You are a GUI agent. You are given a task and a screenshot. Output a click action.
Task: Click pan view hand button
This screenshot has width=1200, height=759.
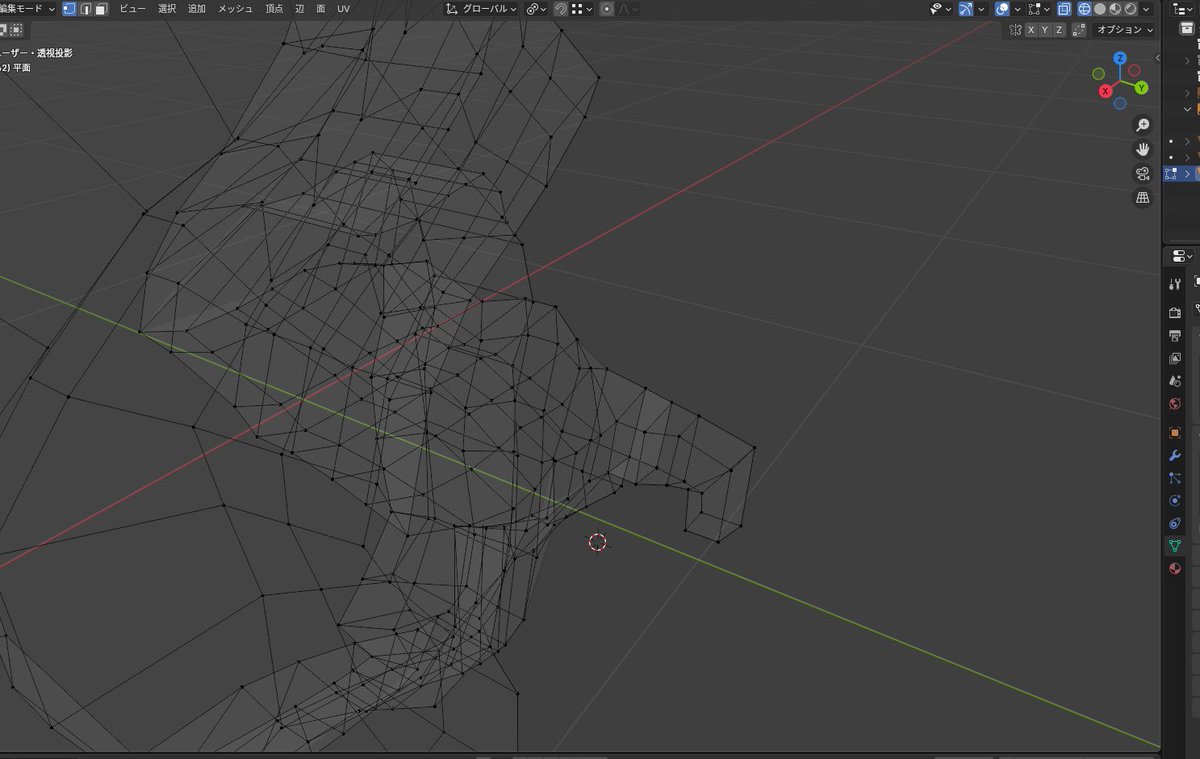[x=1142, y=149]
